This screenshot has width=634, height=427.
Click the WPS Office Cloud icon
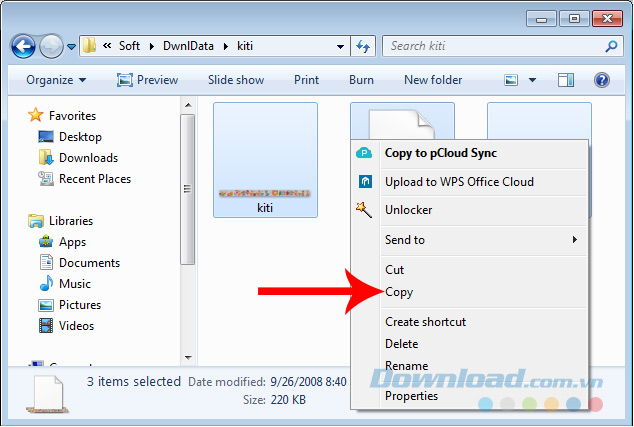[x=366, y=182]
